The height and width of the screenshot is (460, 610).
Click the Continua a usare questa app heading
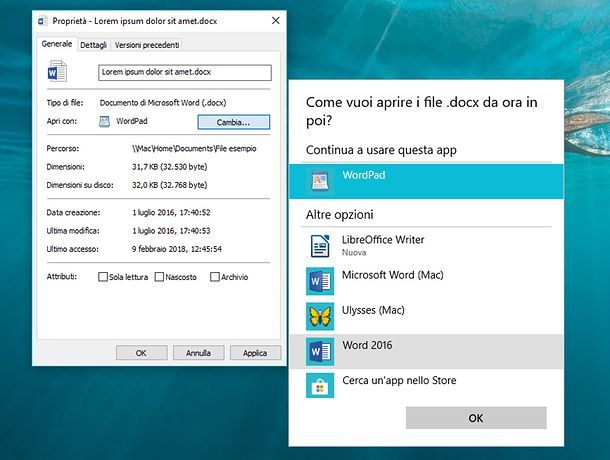coord(381,150)
